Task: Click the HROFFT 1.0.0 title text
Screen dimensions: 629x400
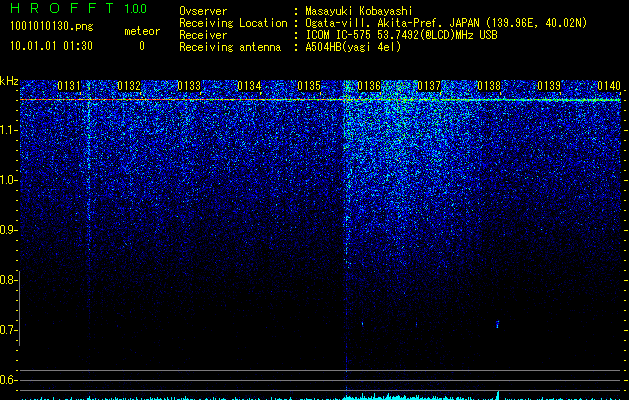Action: tap(78, 8)
